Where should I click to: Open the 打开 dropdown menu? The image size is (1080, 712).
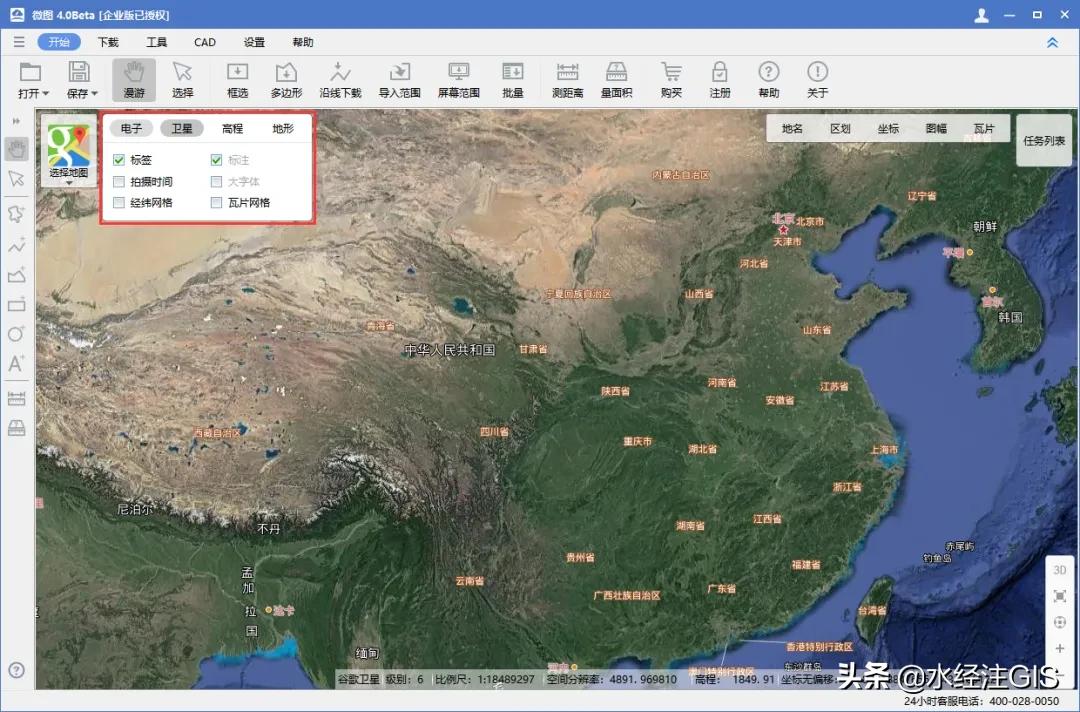point(30,80)
